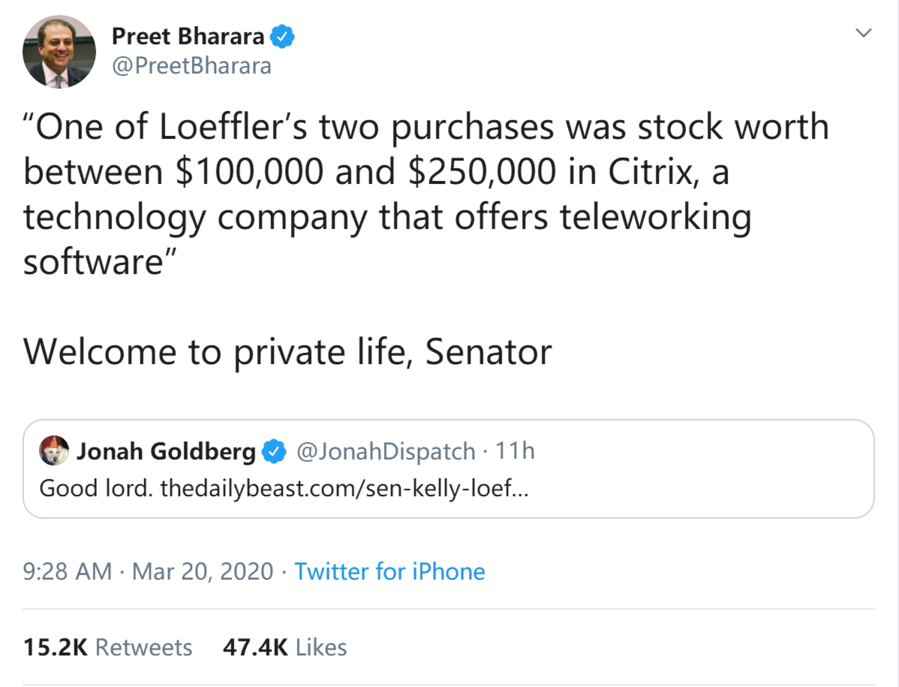Click the Jonah Goldberg name in quoted tweet

point(166,451)
